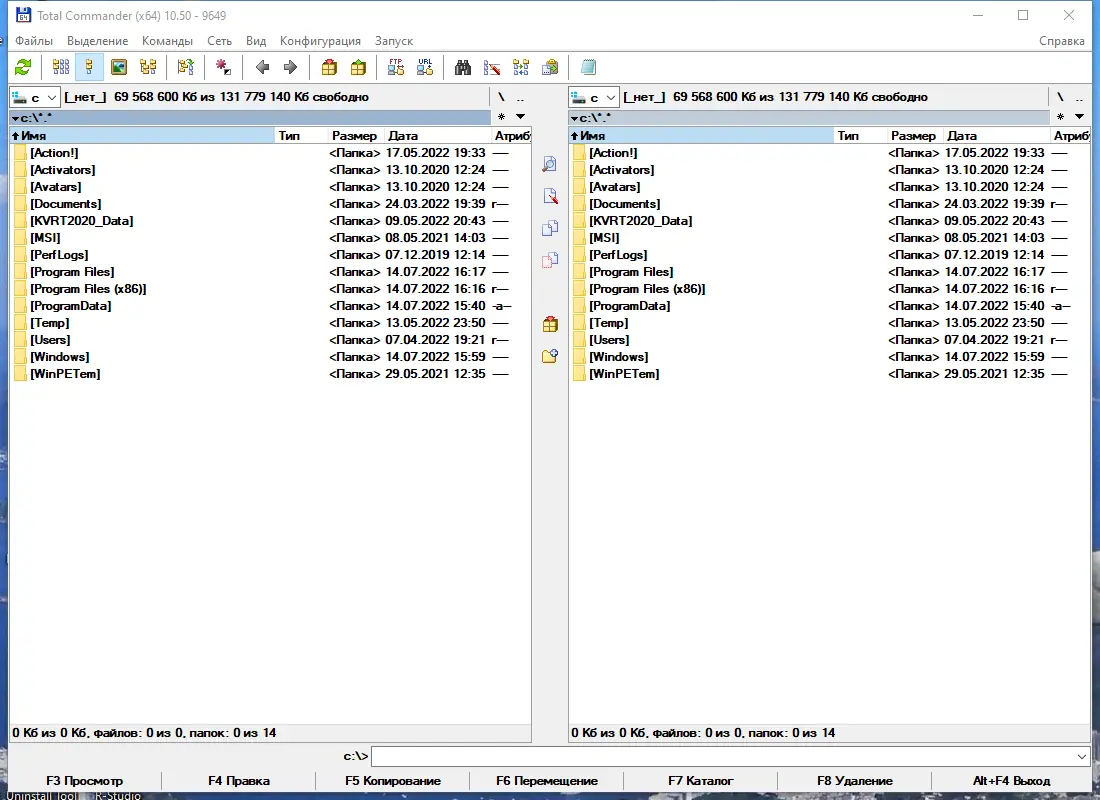Viewport: 1100px width, 800px height.
Task: Open left panel favorites asterisk menu
Action: 501,116
